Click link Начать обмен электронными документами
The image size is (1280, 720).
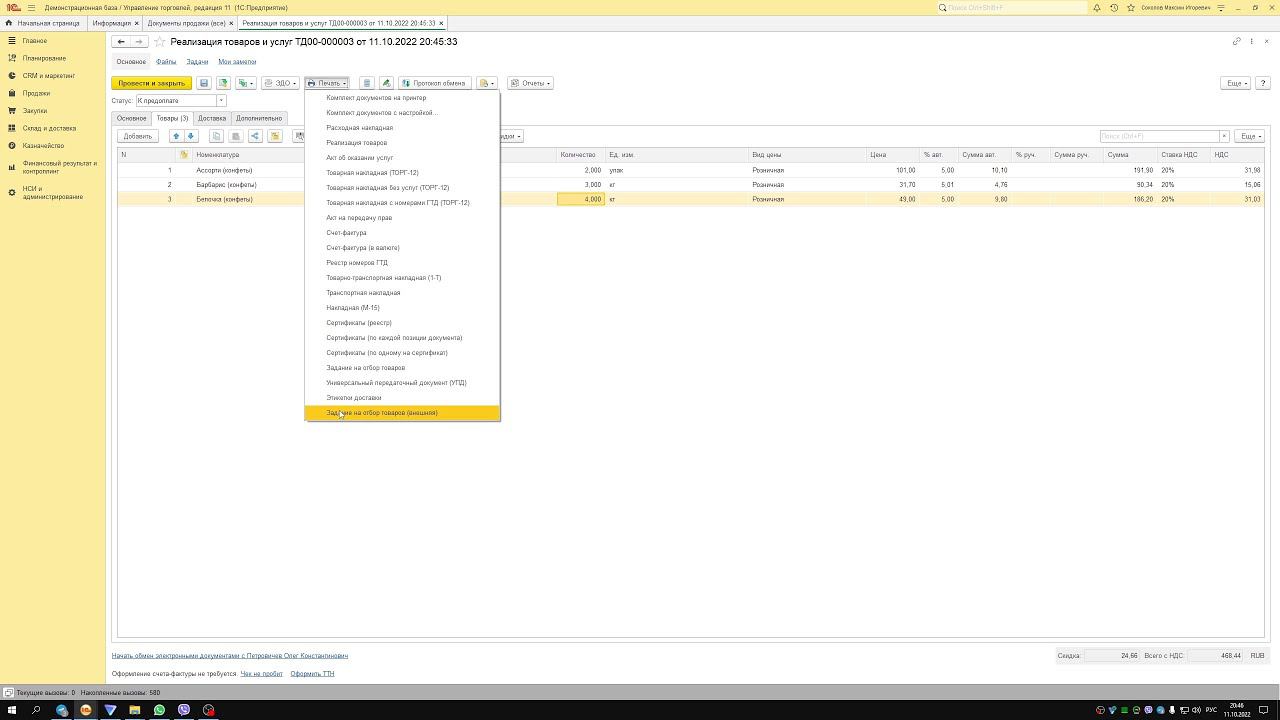click(x=230, y=656)
